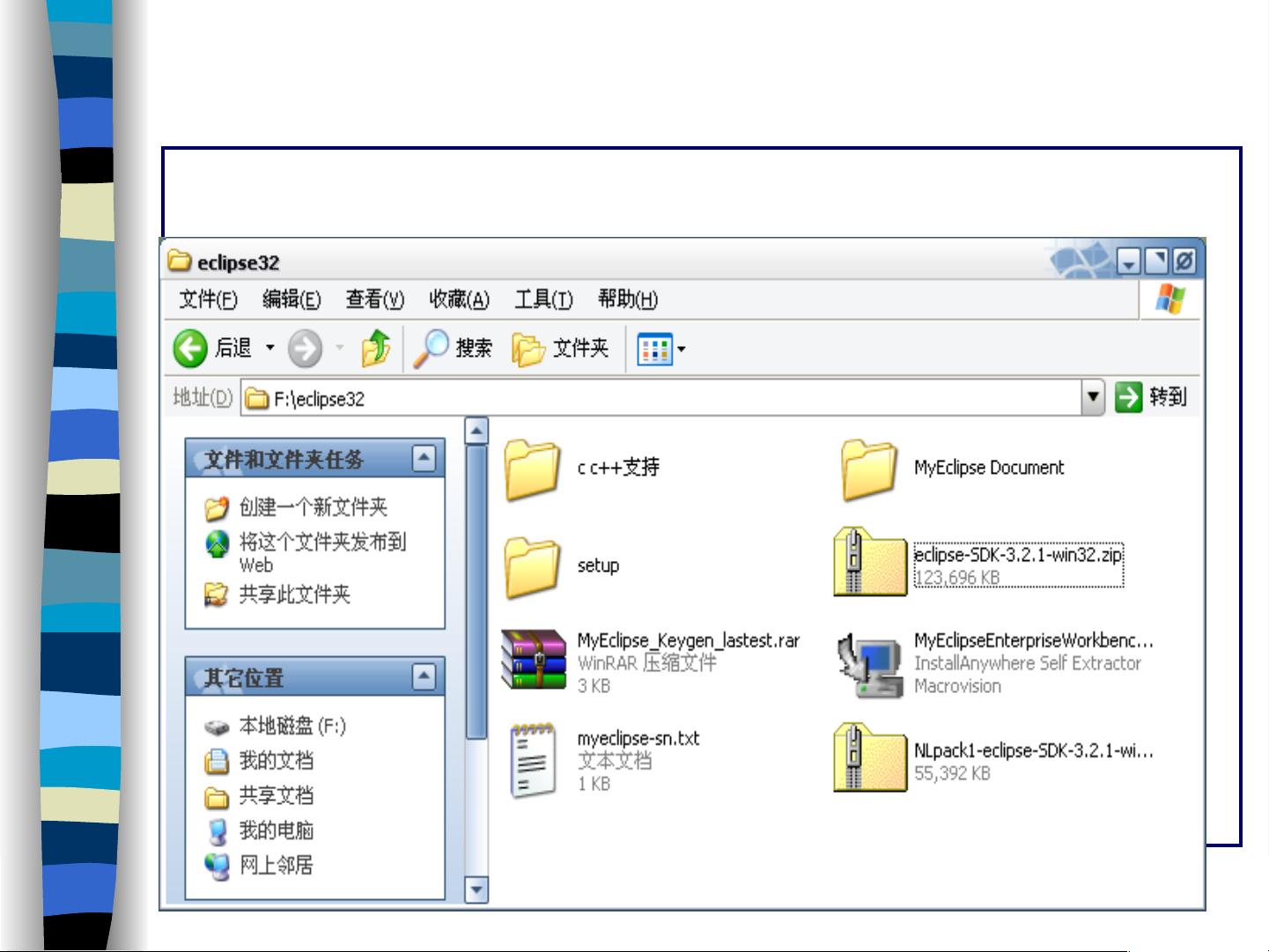Viewport: 1269px width, 952px height.
Task: Open the Back button history dropdown arrow
Action: coord(270,349)
